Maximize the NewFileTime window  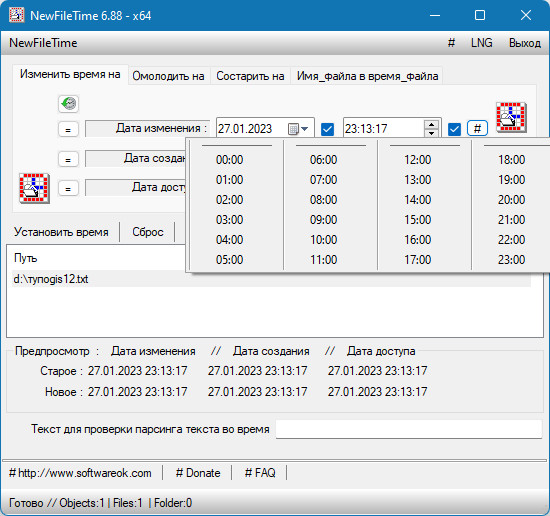480,15
